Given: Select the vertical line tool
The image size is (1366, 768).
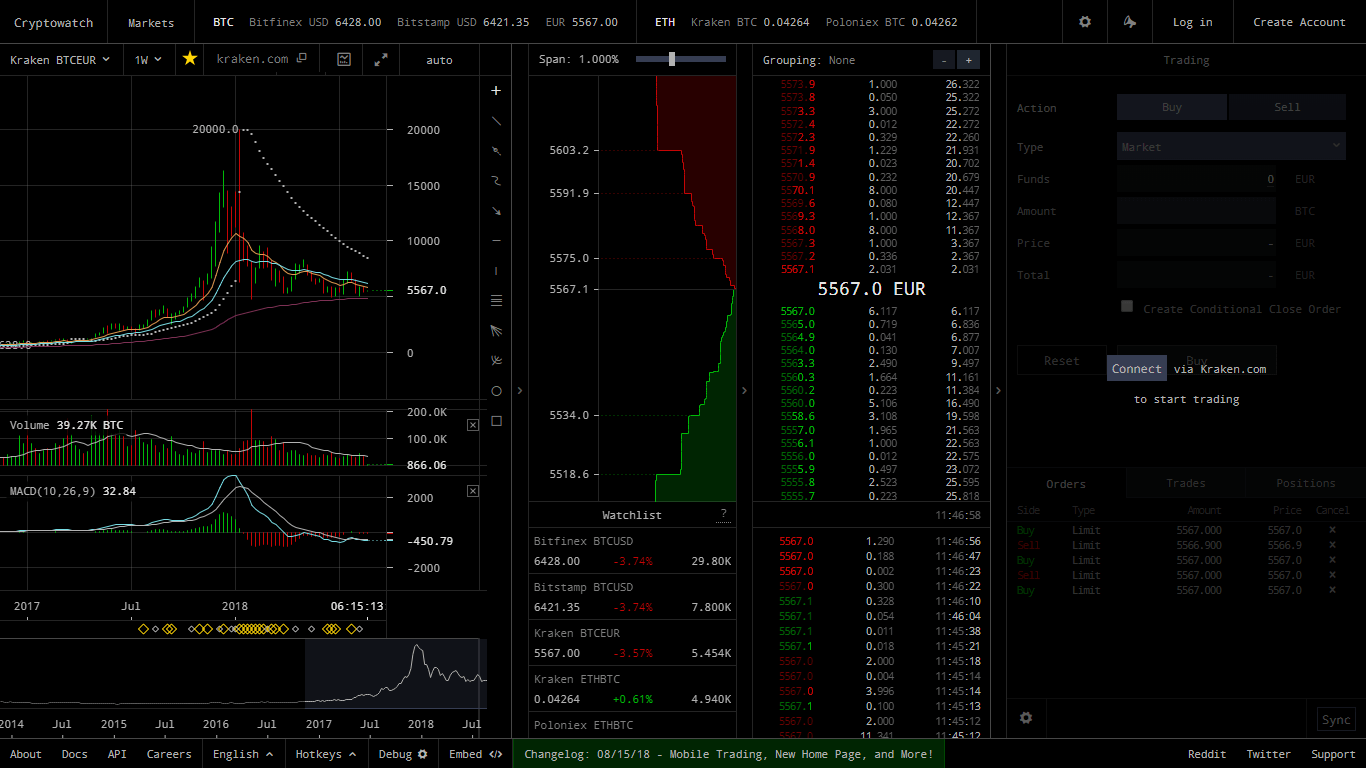Looking at the screenshot, I should (x=496, y=271).
